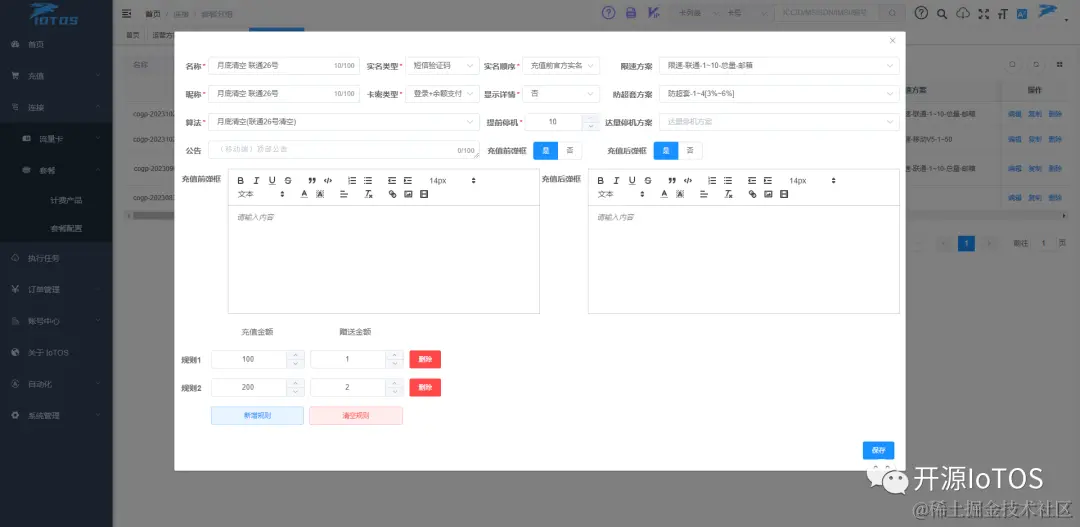This screenshot has width=1080, height=527.
Task: Click the 清空规则 button
Action: point(355,415)
